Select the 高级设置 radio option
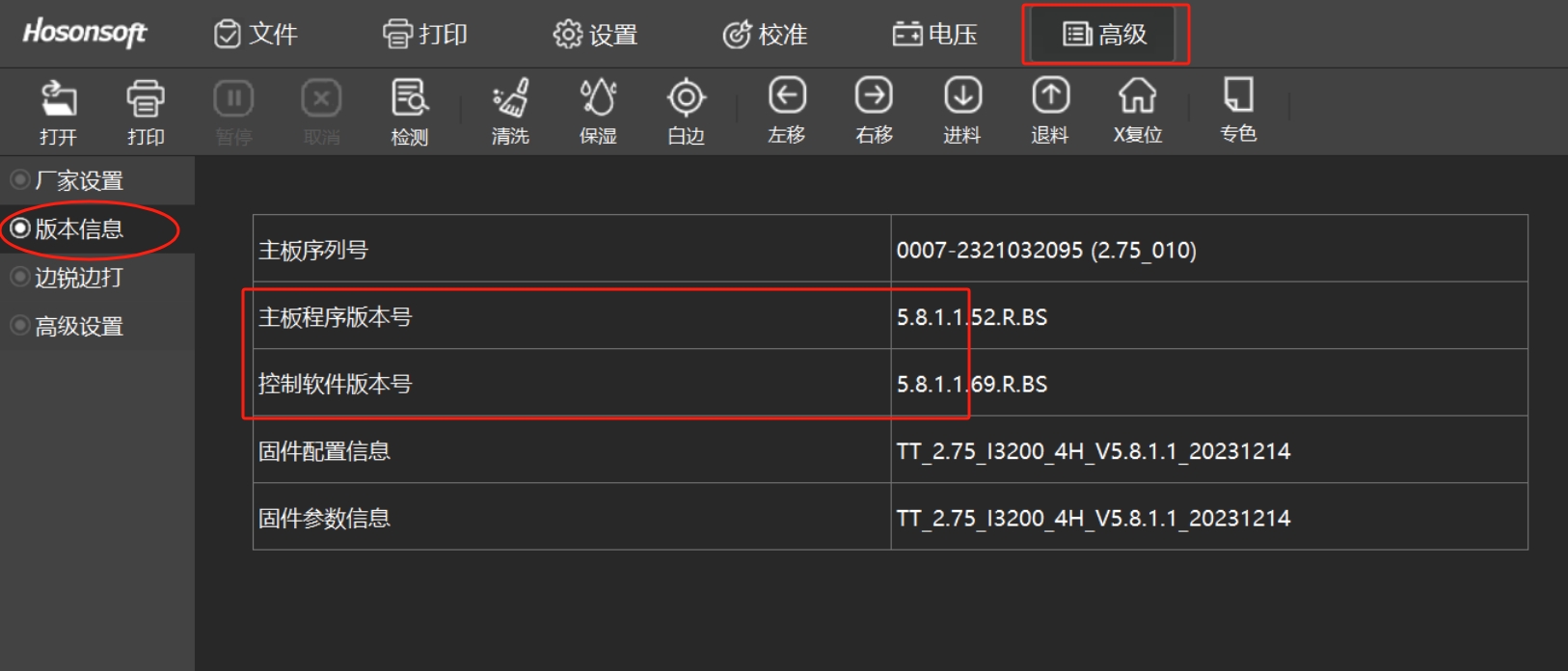The width and height of the screenshot is (1568, 671). click(x=19, y=326)
